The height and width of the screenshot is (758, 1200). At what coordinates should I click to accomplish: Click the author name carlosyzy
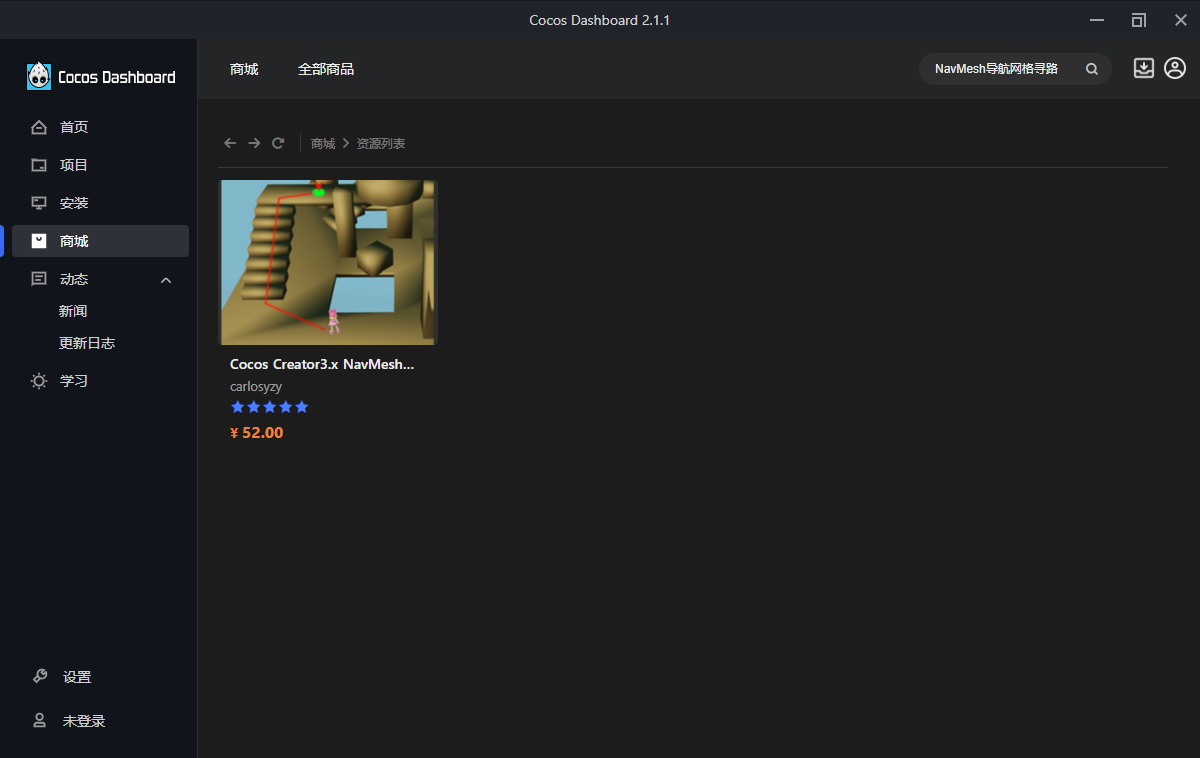pyautogui.click(x=256, y=386)
